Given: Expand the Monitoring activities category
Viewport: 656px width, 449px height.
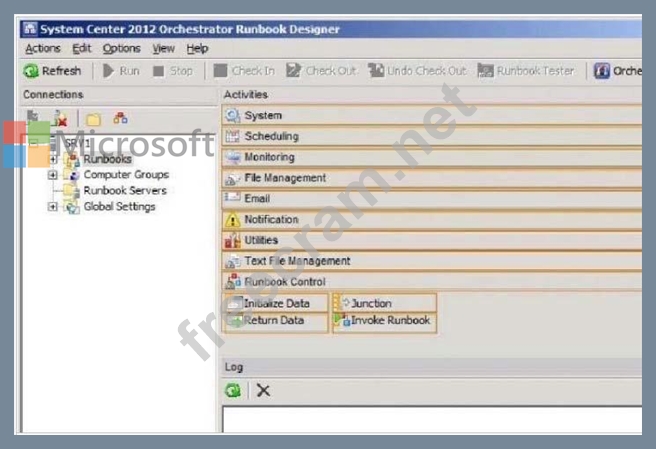Looking at the screenshot, I should pyautogui.click(x=431, y=157).
